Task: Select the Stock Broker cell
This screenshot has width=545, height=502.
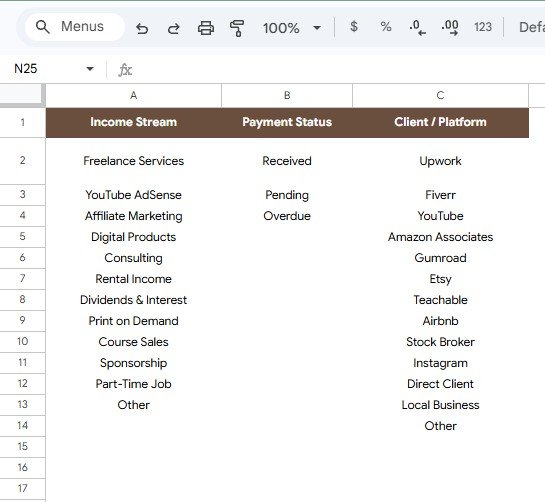Action: tap(440, 342)
